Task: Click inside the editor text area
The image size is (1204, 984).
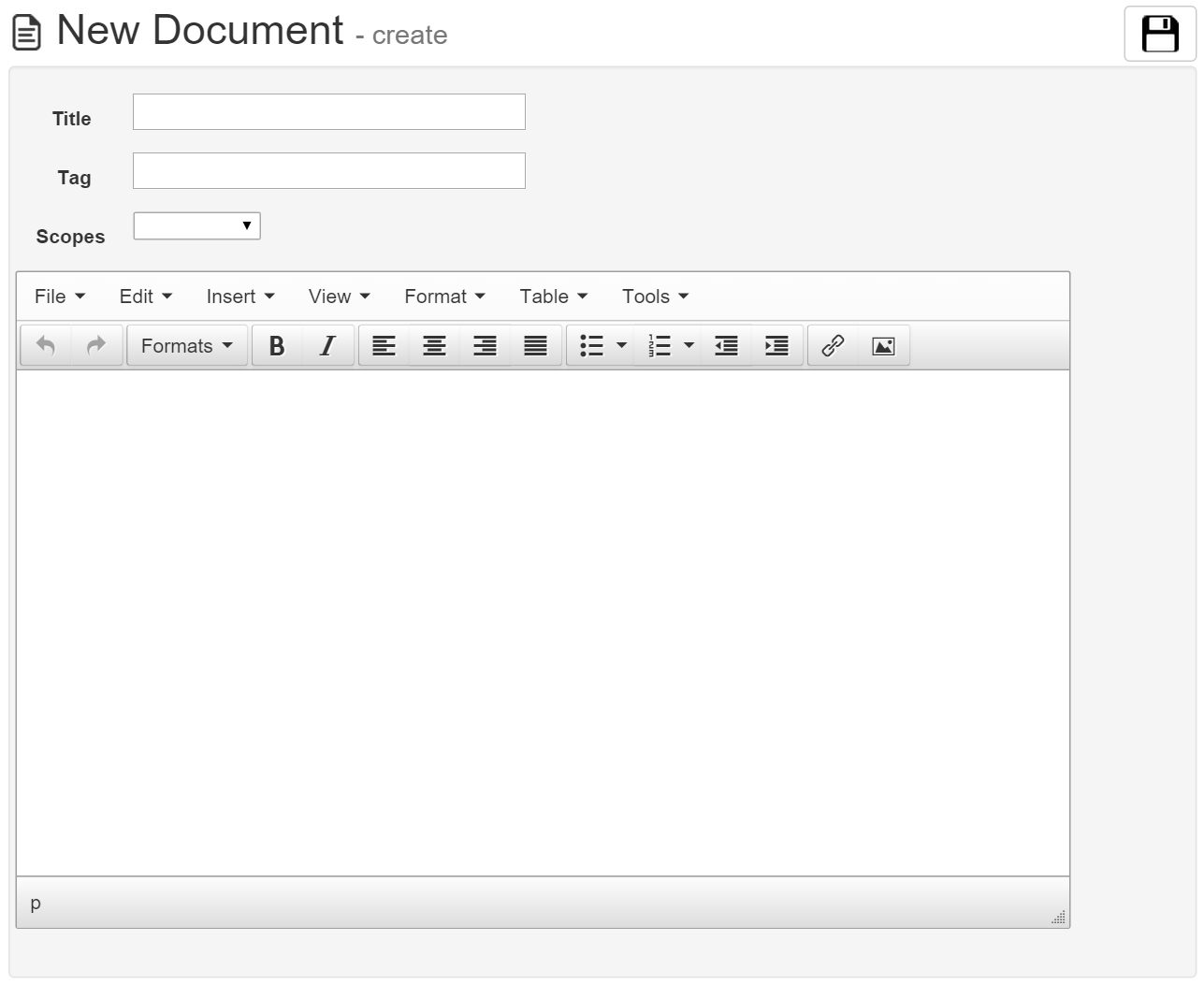Action: point(543,623)
